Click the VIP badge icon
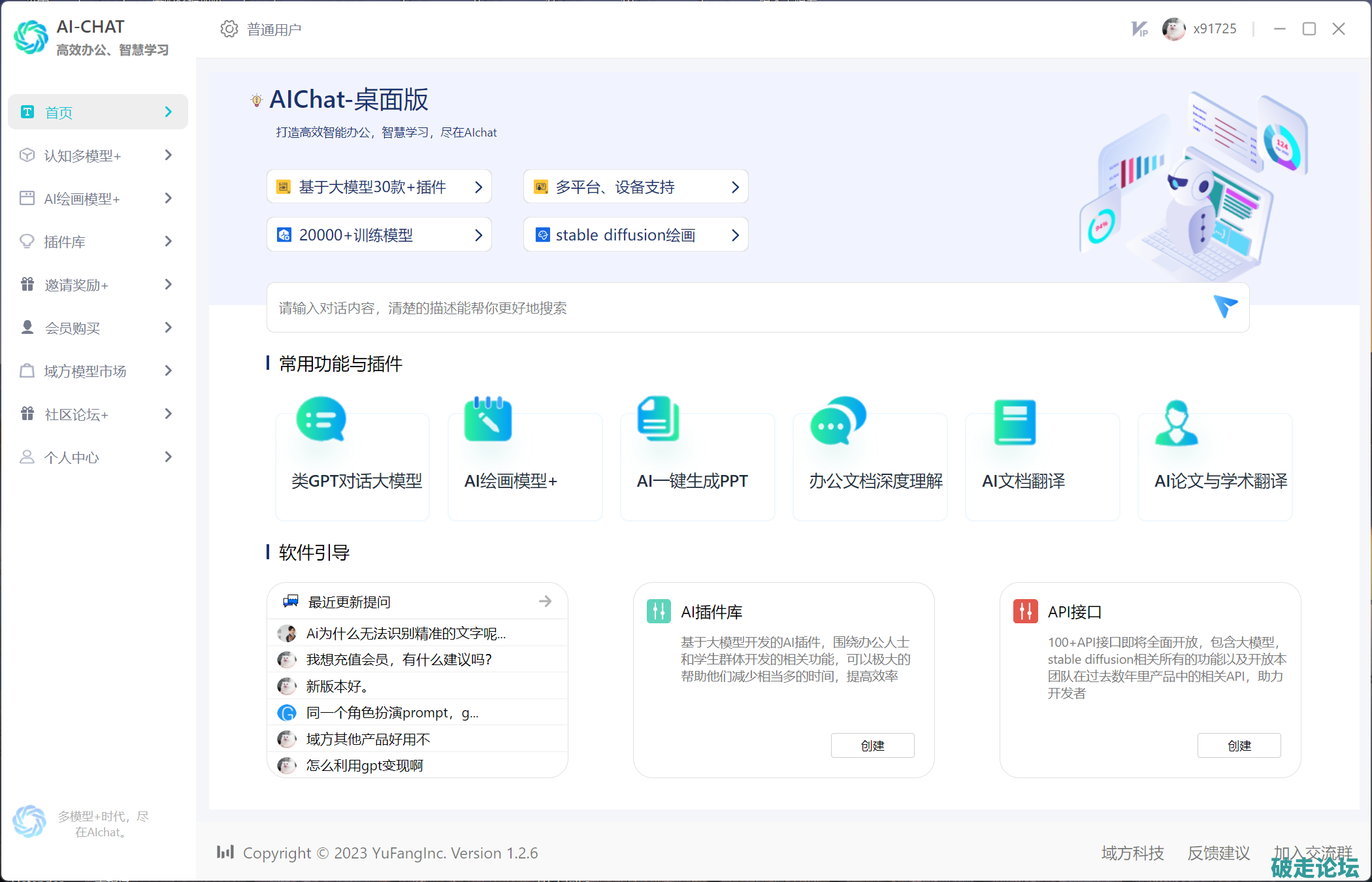 tap(1139, 29)
